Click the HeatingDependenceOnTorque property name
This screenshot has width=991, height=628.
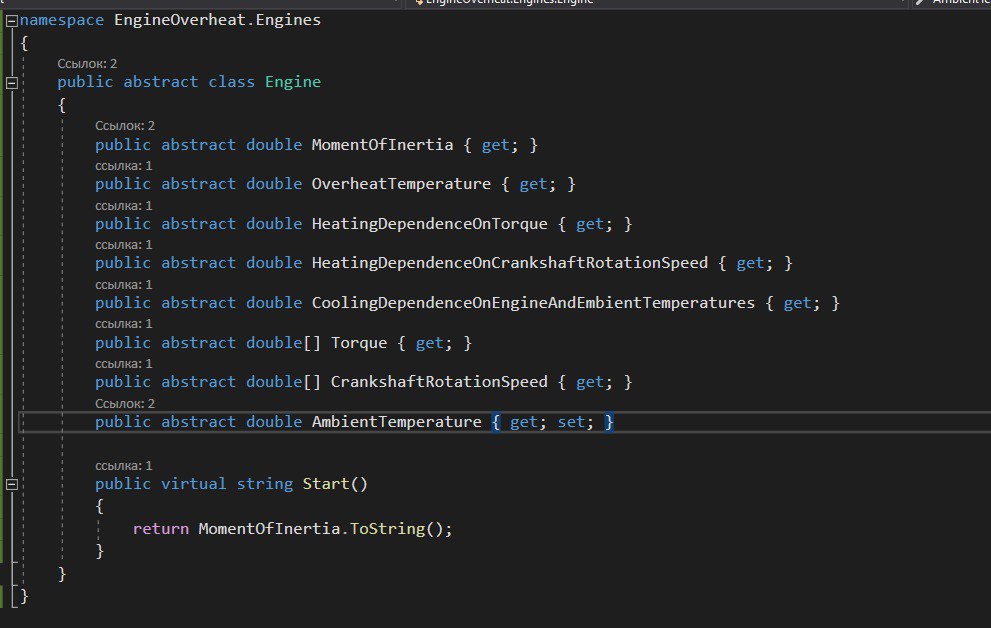430,224
